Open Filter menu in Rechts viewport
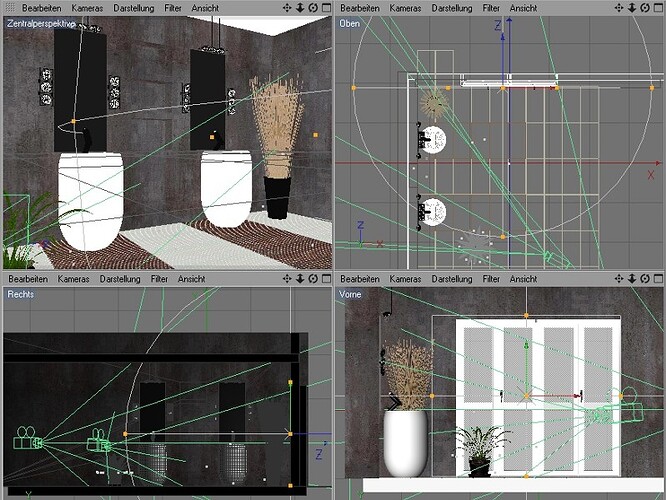The width and height of the screenshot is (666, 500). tap(159, 279)
